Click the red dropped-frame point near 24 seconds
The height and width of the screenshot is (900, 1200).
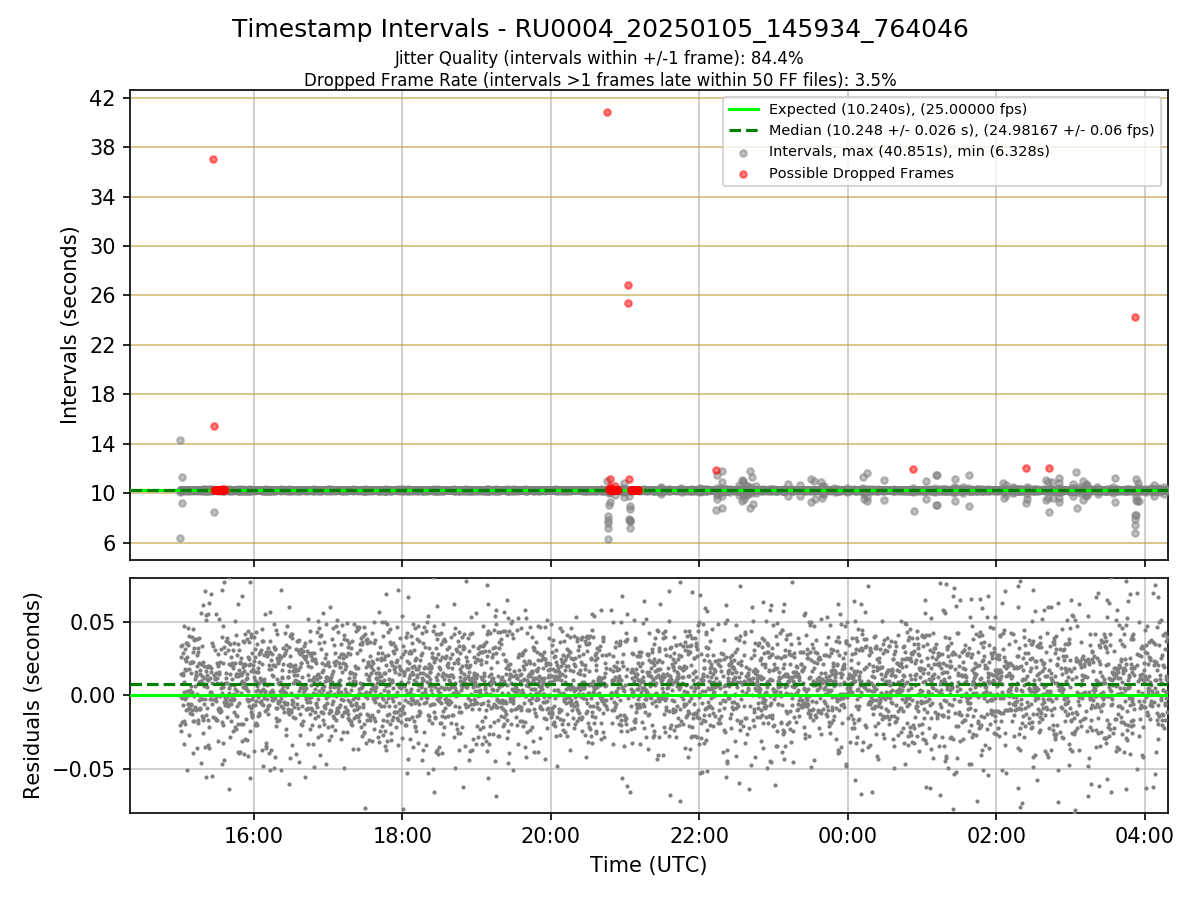[x=1135, y=317]
